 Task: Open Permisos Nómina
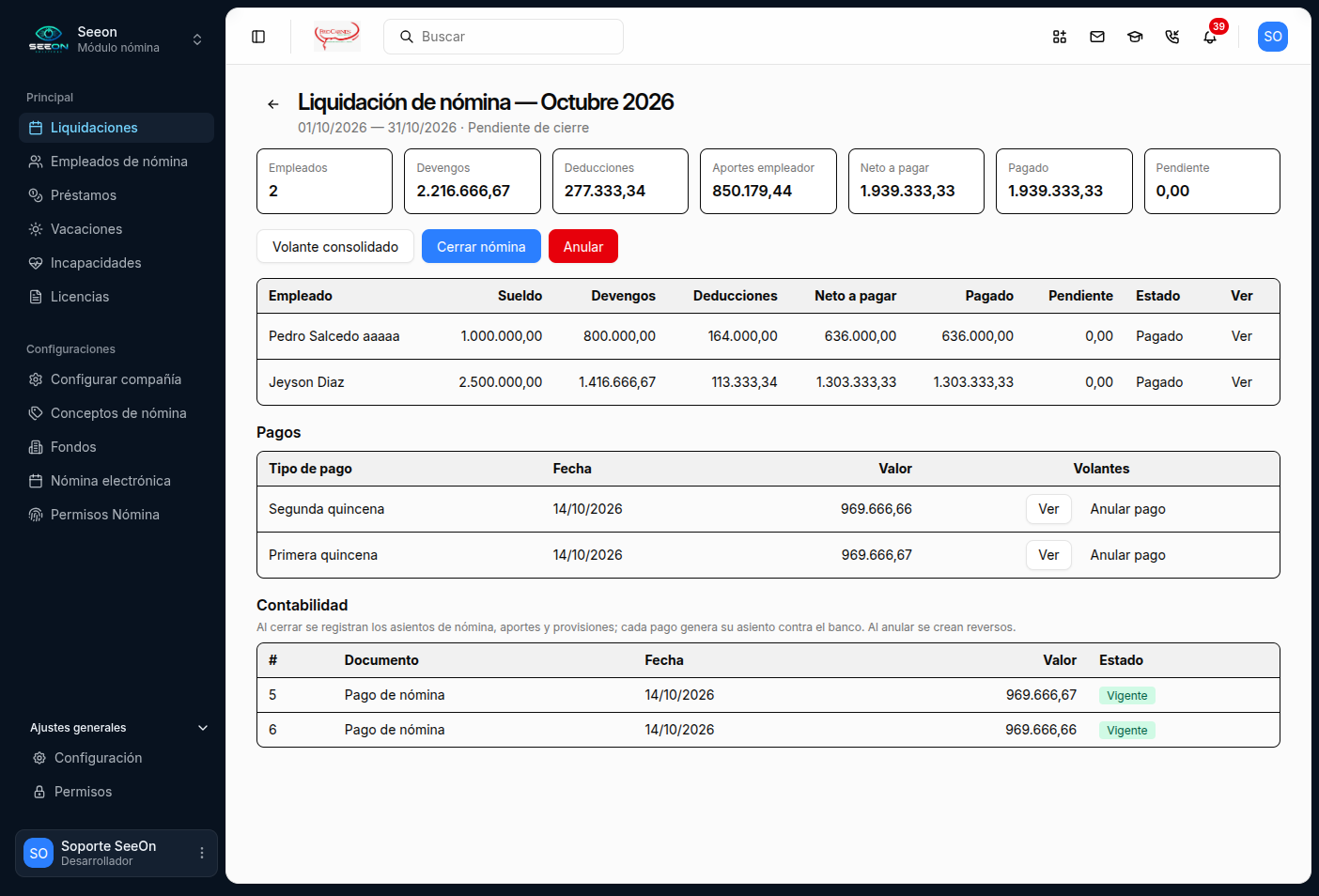116,515
